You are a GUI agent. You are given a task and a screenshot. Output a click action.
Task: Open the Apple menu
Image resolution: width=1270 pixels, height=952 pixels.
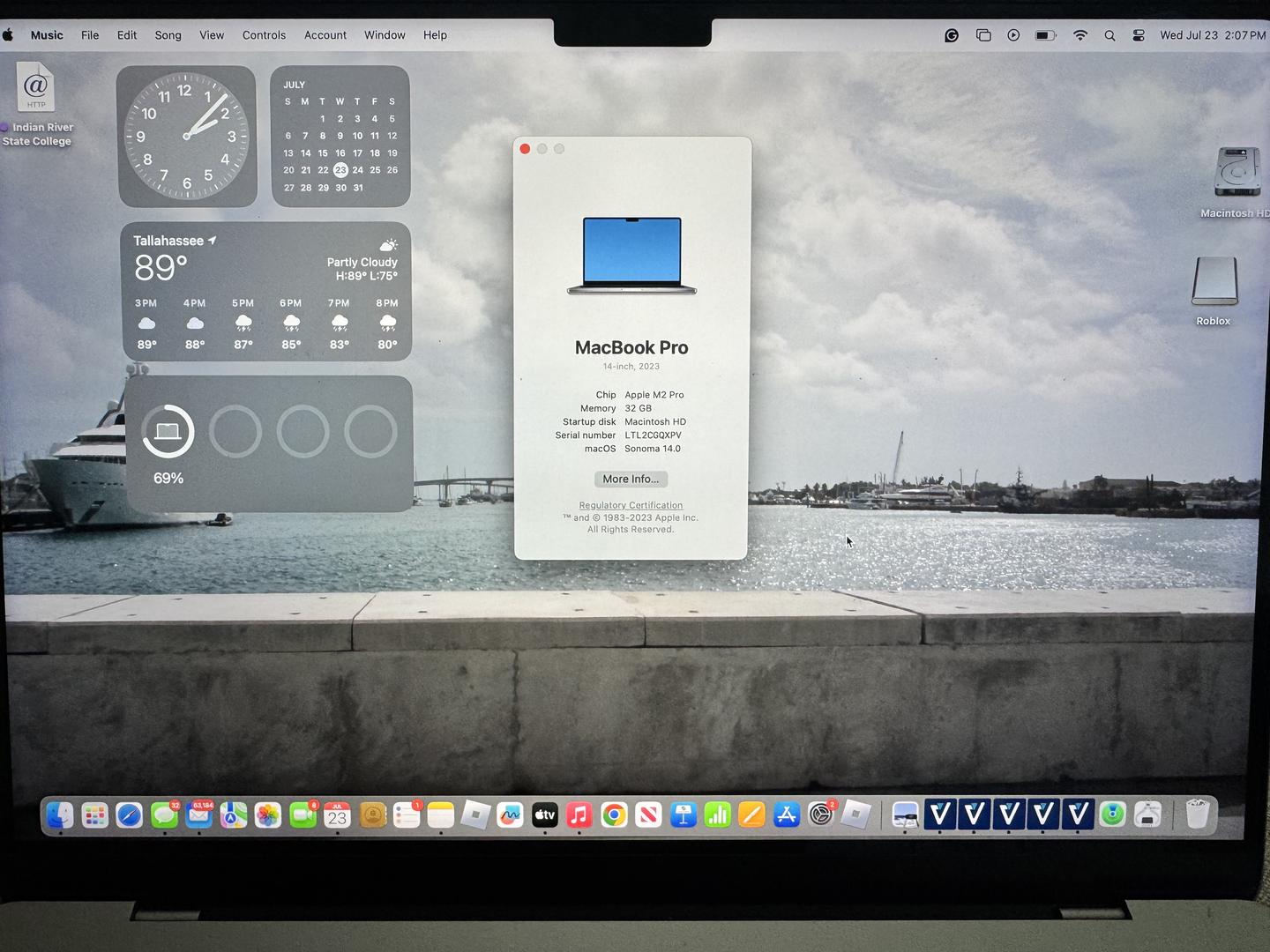8,35
